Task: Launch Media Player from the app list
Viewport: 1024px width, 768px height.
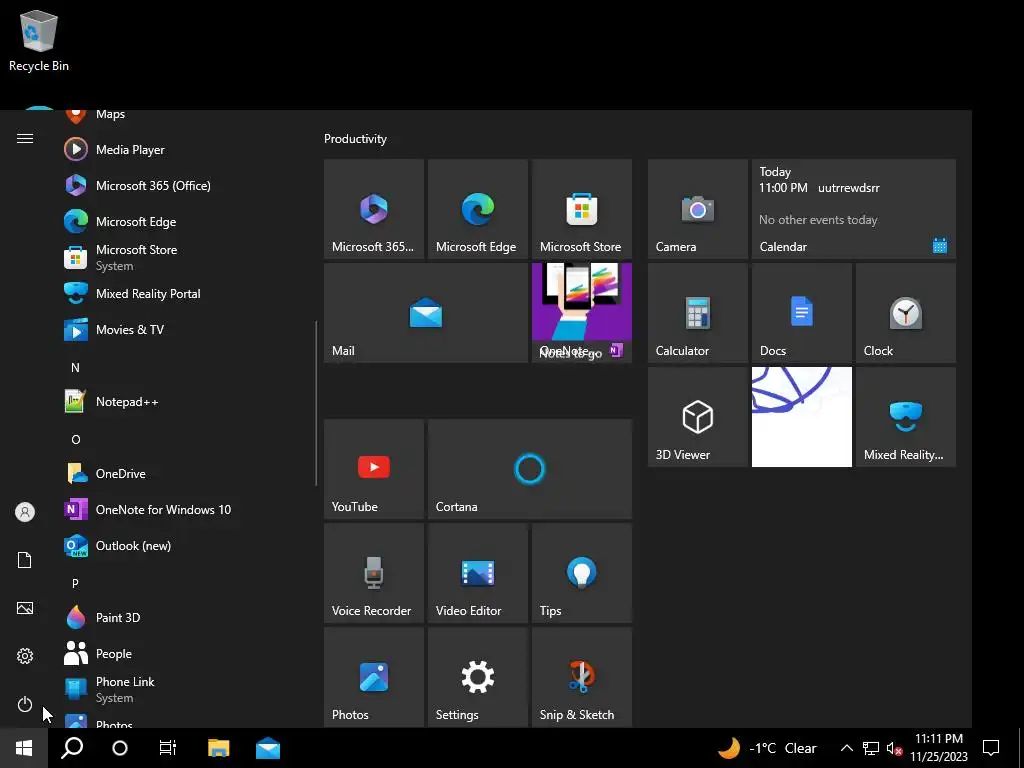Action: [183, 150]
